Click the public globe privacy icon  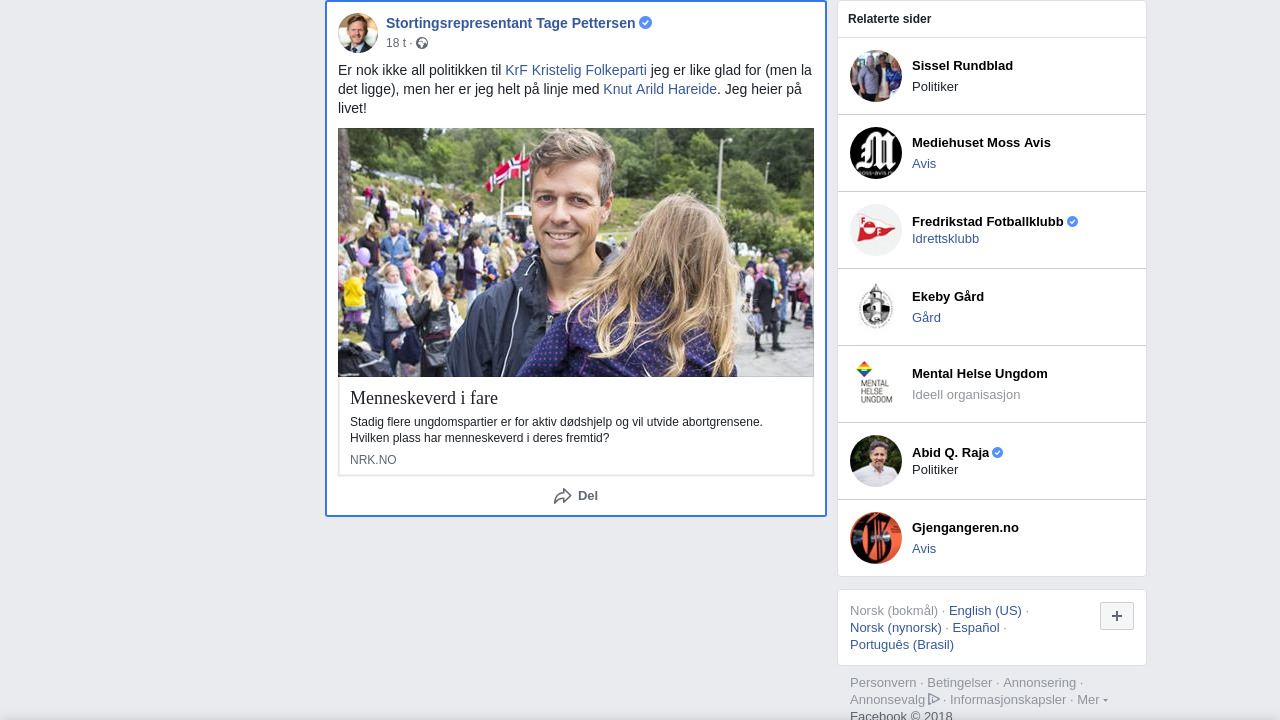click(x=422, y=43)
